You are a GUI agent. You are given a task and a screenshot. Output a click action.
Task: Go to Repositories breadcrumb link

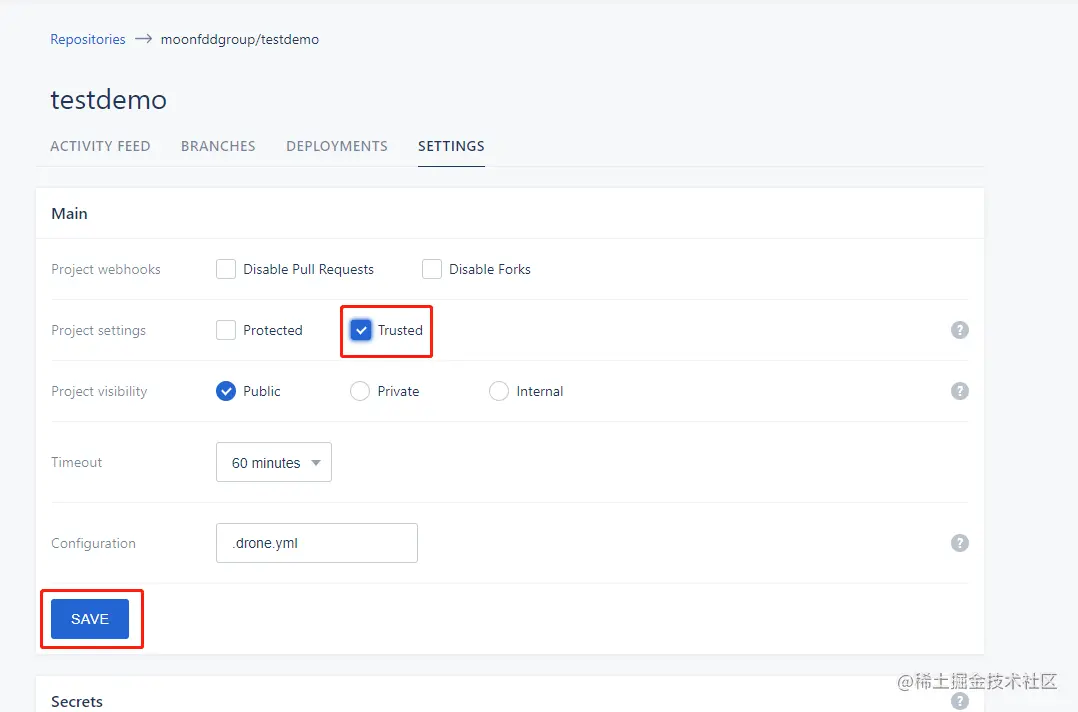[x=88, y=39]
